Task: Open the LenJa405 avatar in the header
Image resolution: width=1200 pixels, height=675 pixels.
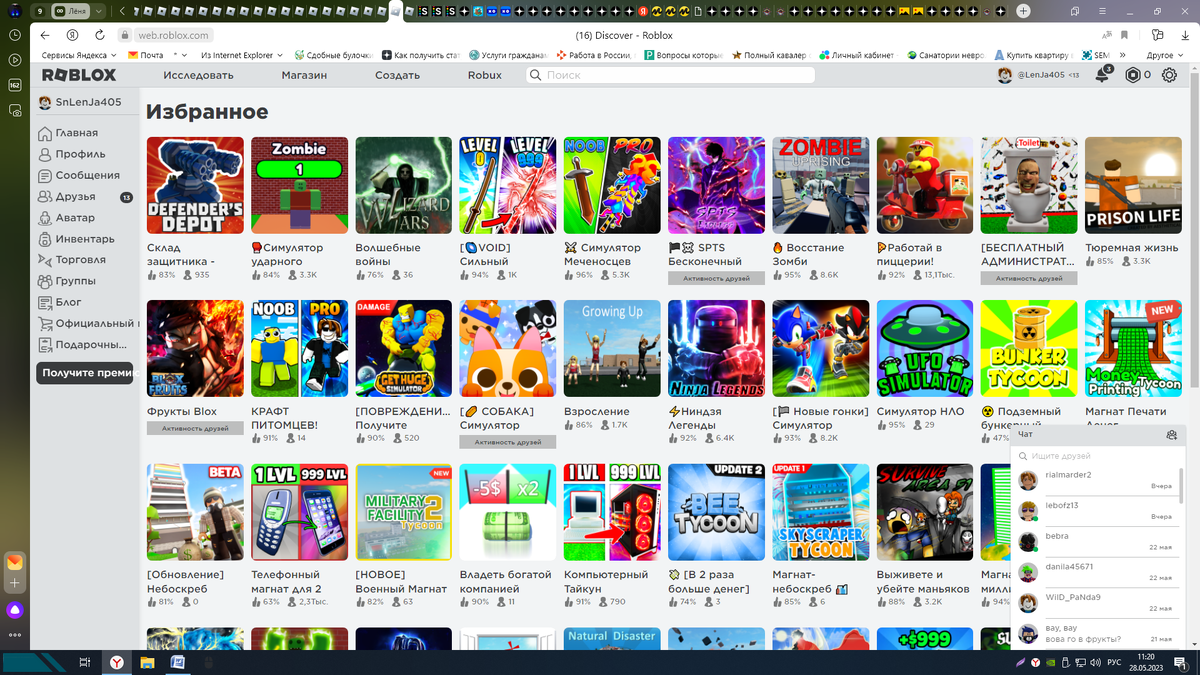Action: tap(1005, 75)
